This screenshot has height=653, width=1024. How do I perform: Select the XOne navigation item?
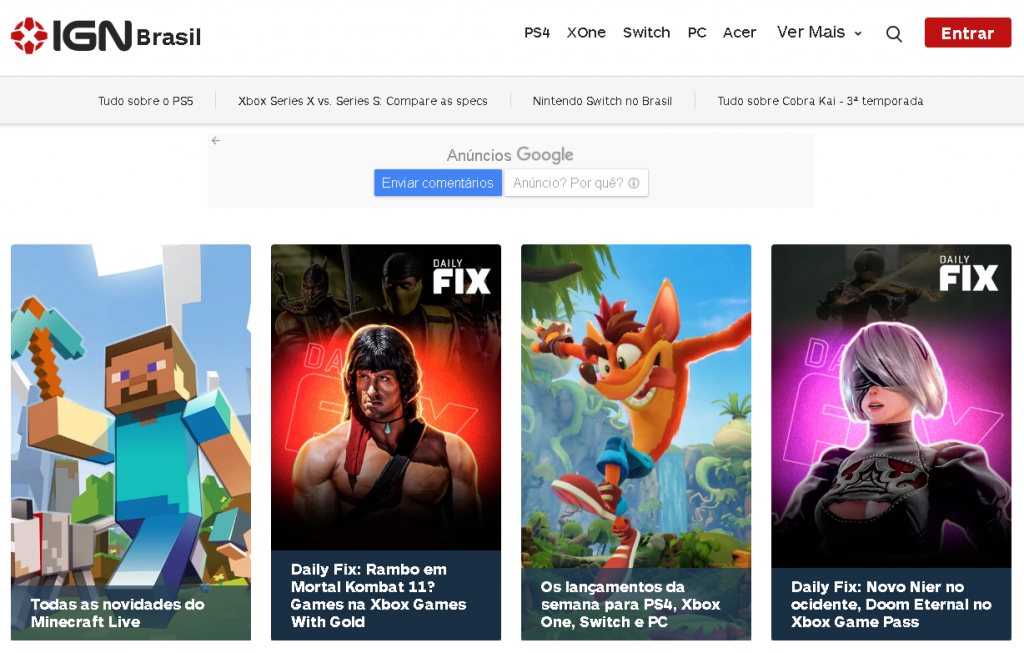pyautogui.click(x=586, y=33)
